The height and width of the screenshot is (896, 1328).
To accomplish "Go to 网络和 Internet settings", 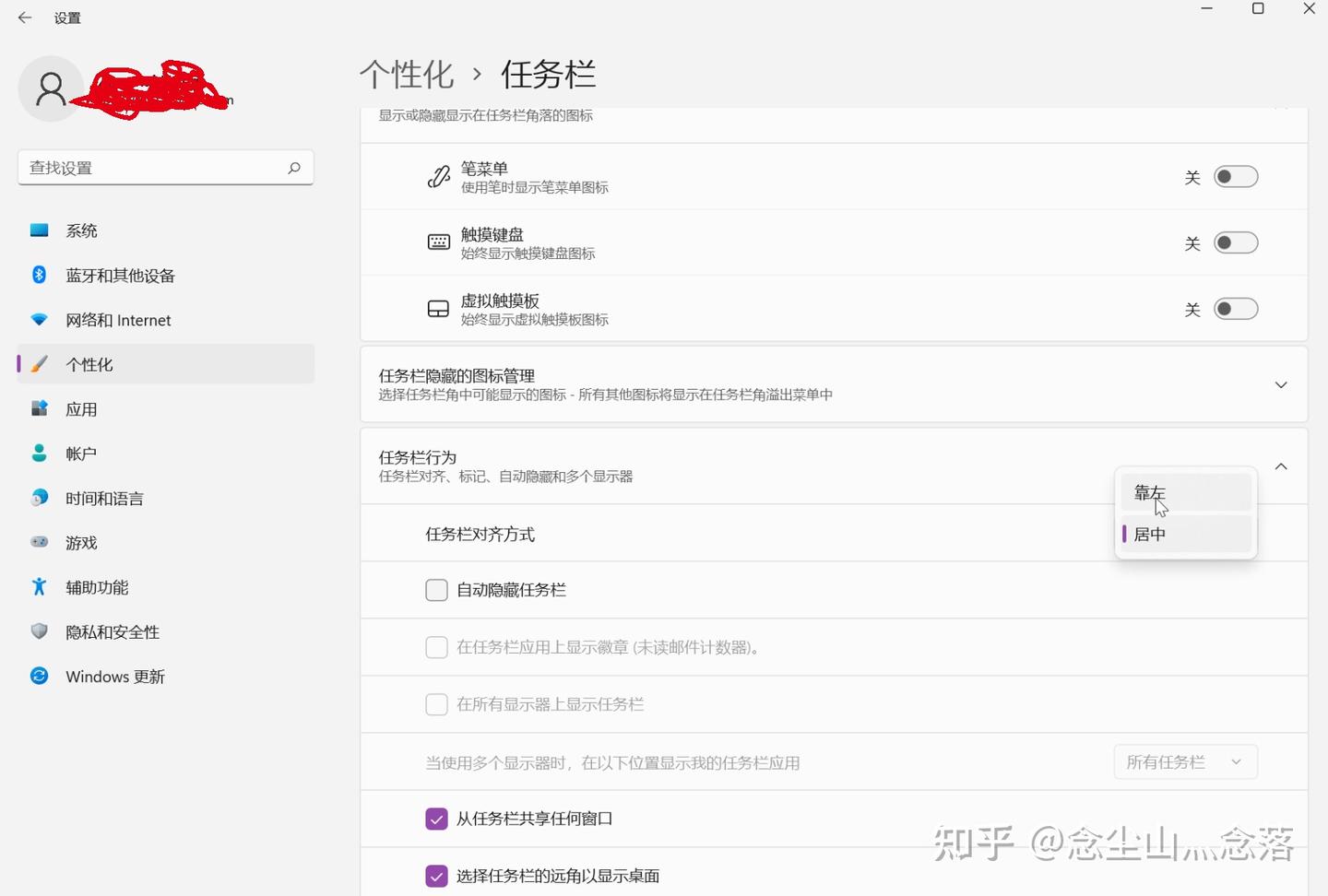I will tap(166, 320).
